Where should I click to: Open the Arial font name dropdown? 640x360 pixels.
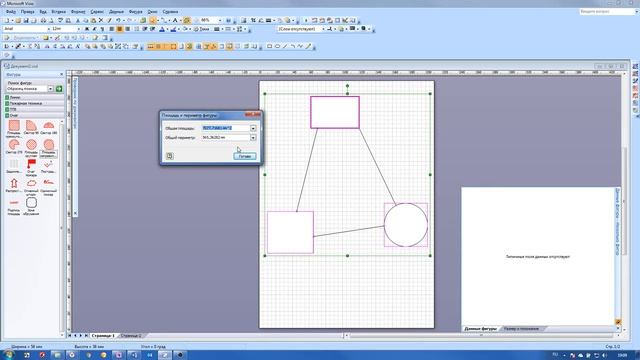tap(49, 29)
